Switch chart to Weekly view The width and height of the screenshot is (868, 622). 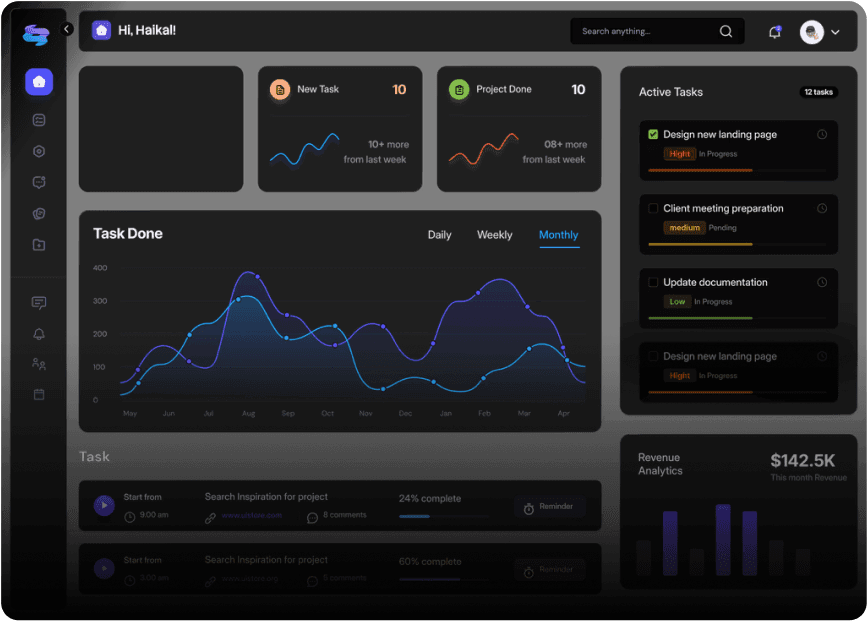(494, 235)
